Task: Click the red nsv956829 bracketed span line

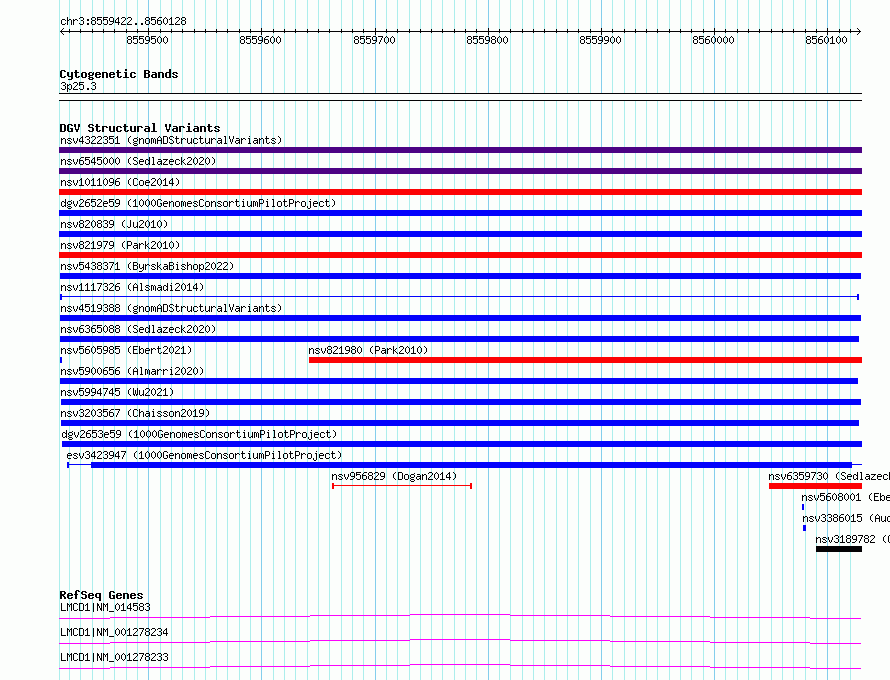Action: click(x=402, y=486)
